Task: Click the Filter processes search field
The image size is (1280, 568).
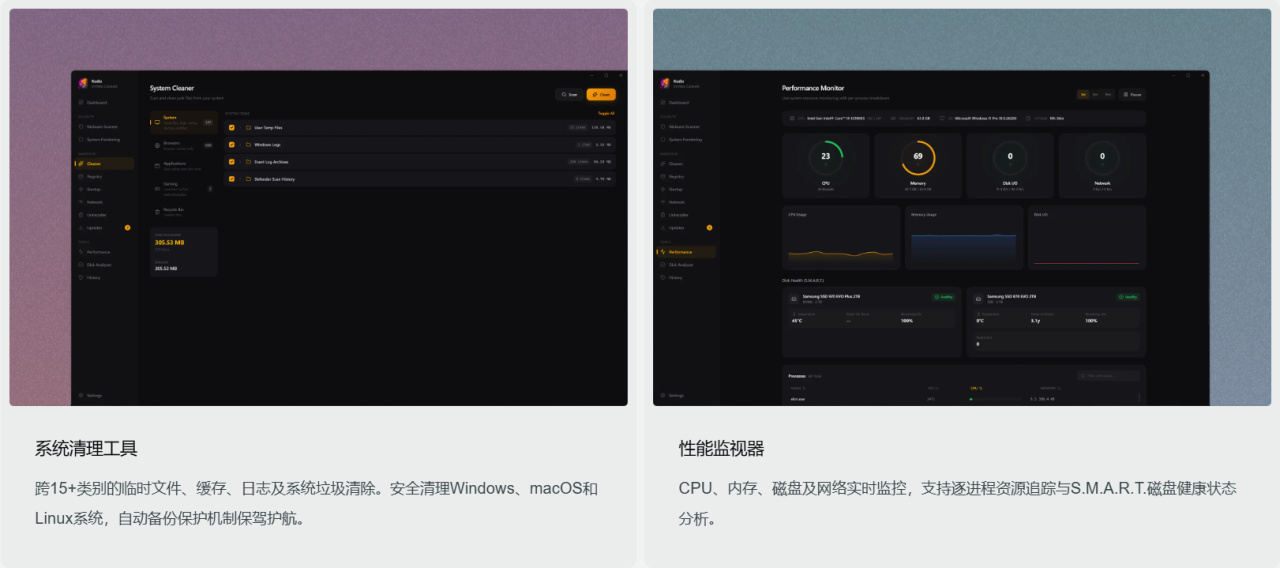Action: (1109, 376)
